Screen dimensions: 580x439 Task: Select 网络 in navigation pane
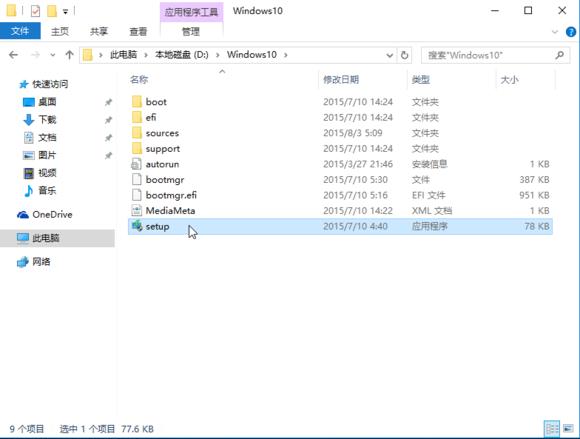pyautogui.click(x=41, y=262)
